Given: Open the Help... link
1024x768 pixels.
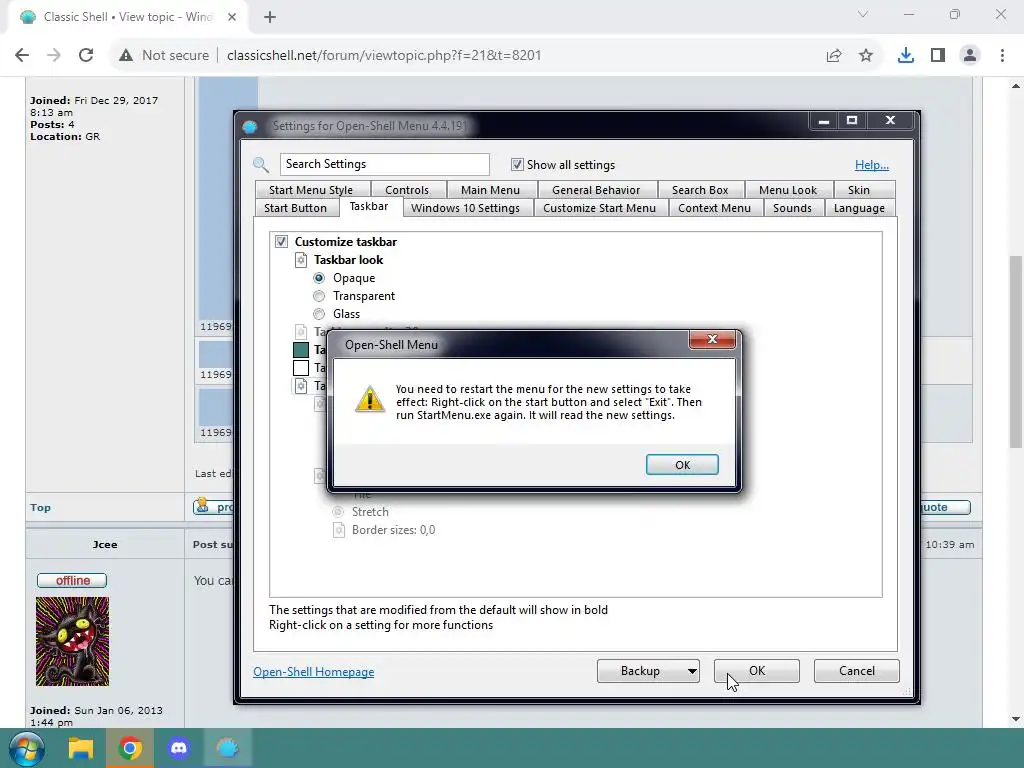Looking at the screenshot, I should point(871,165).
